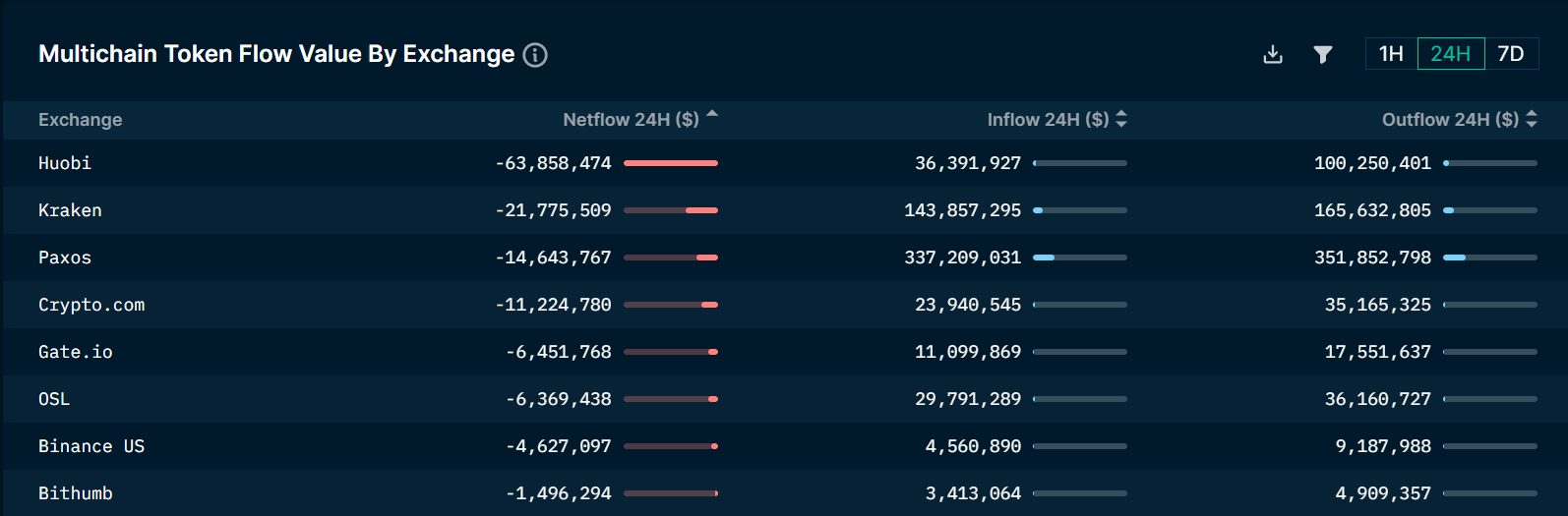The height and width of the screenshot is (516, 1568).
Task: Open the Paxos exchange row
Action: click(x=784, y=258)
